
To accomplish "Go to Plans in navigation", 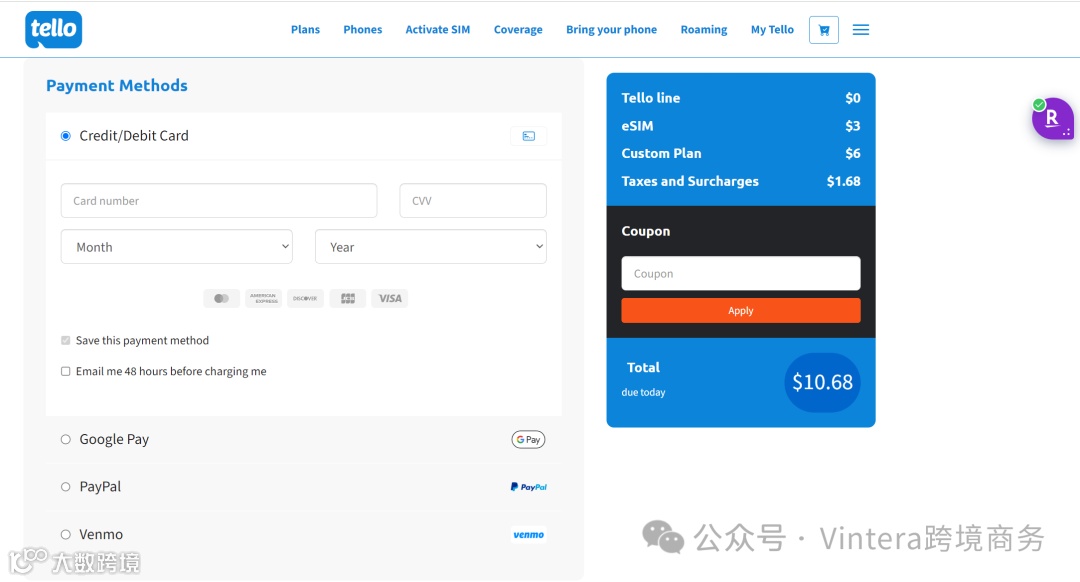I will click(305, 30).
